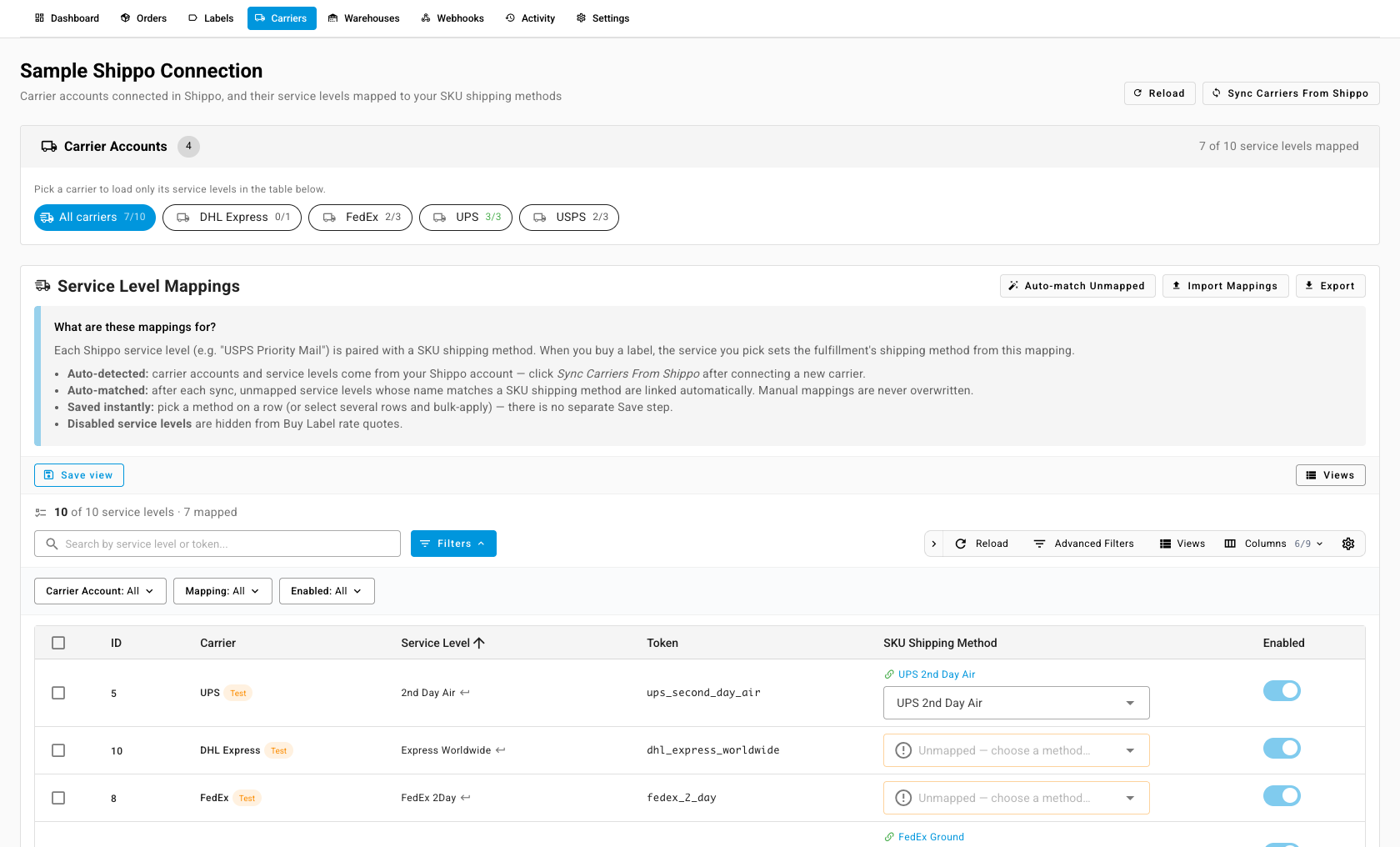Go to the Dashboard tab
The image size is (1400, 847).
(67, 18)
